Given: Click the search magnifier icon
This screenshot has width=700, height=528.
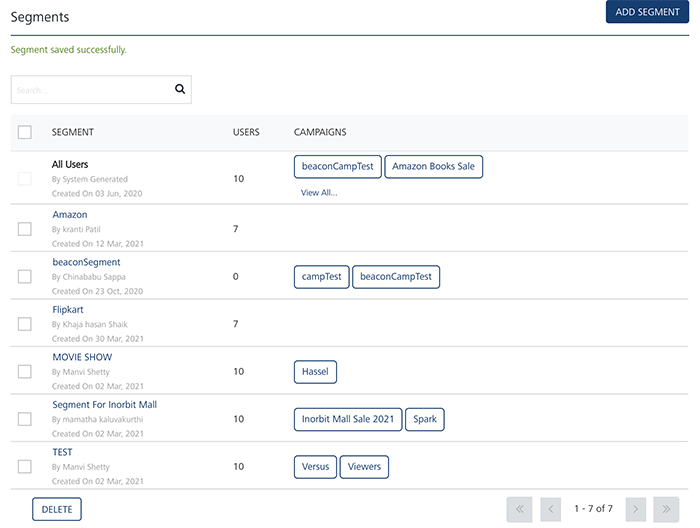Looking at the screenshot, I should tap(180, 89).
